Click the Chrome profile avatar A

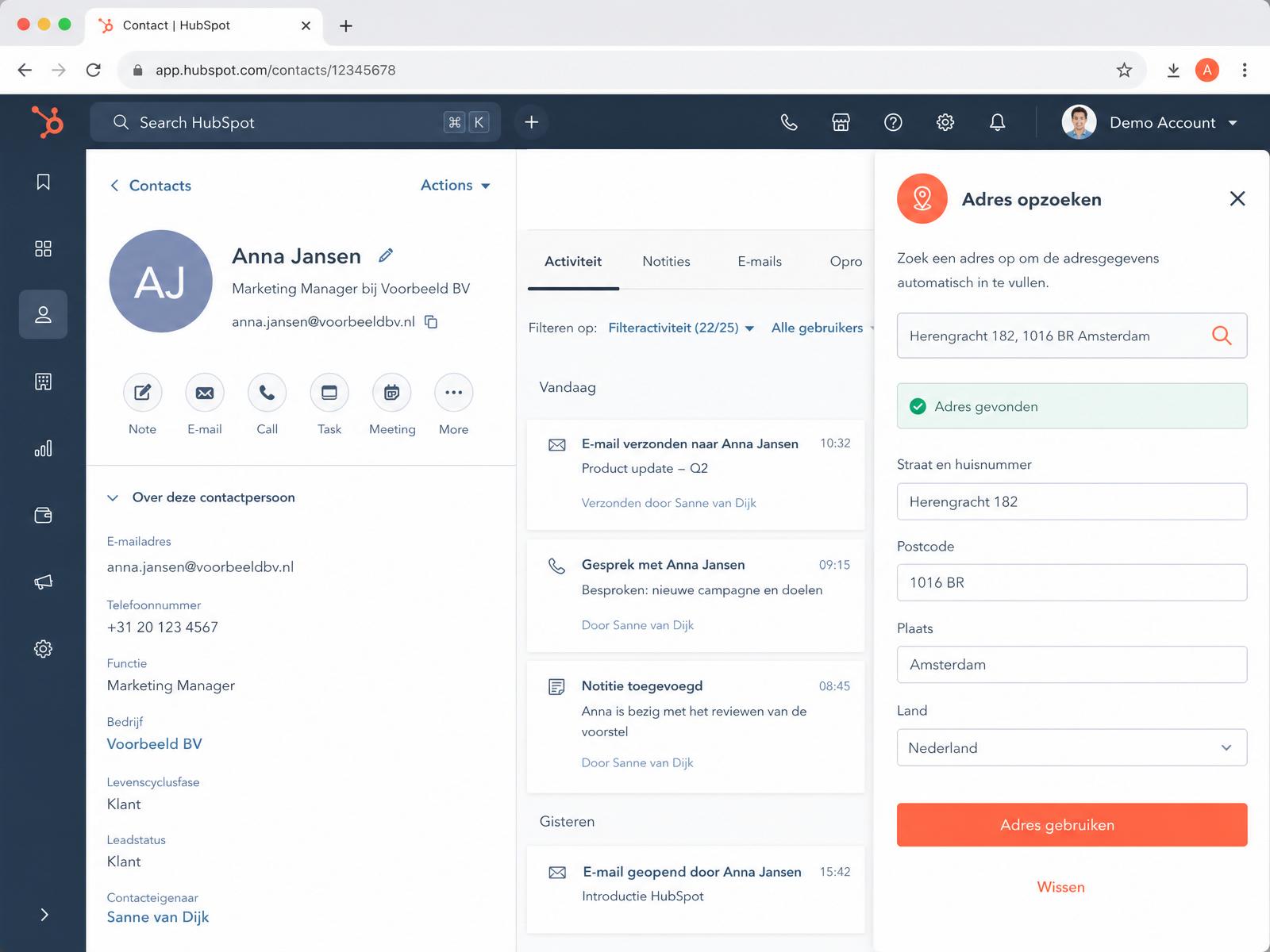click(1207, 70)
